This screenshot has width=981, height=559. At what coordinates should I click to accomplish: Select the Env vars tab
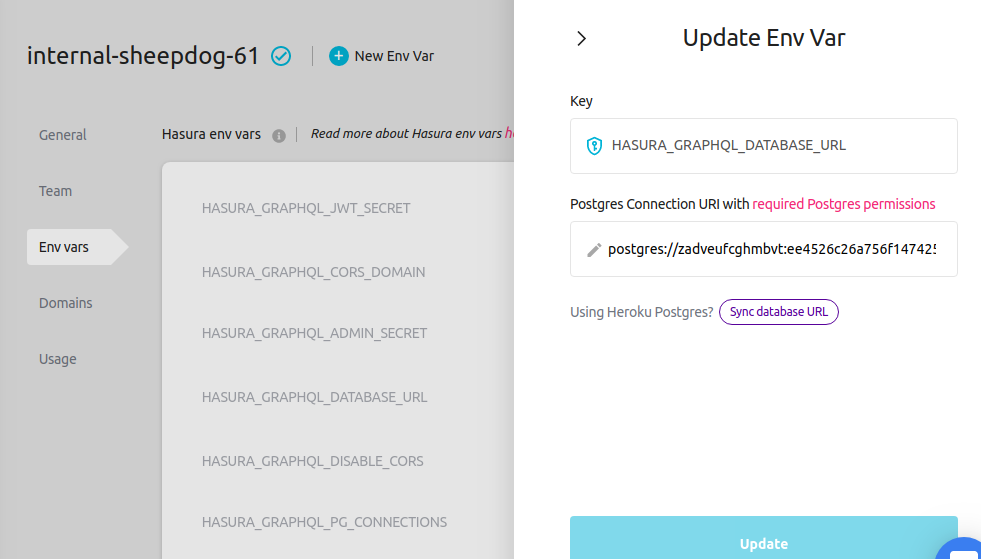pos(64,247)
